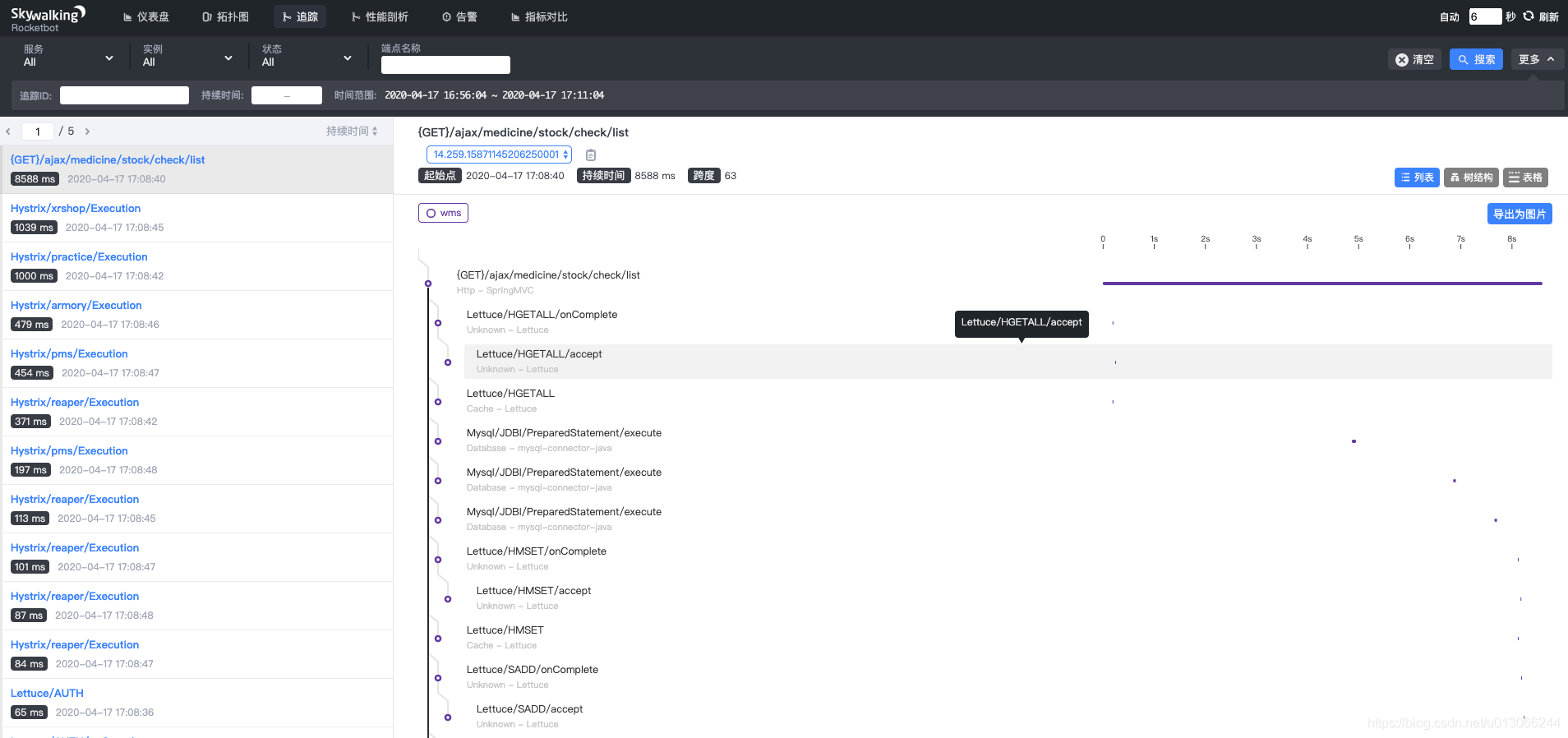1568x738 pixels.
Task: Copy the trace ID with clipboard icon
Action: [590, 155]
